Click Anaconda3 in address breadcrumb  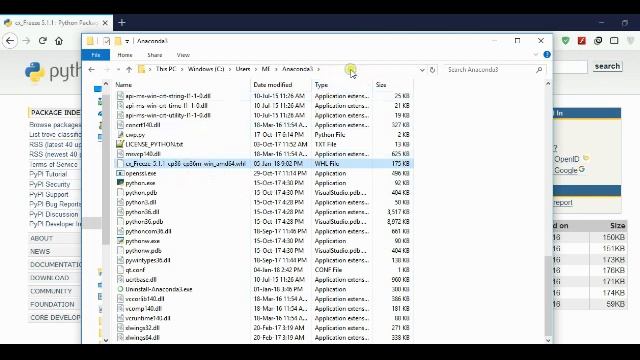pos(297,69)
